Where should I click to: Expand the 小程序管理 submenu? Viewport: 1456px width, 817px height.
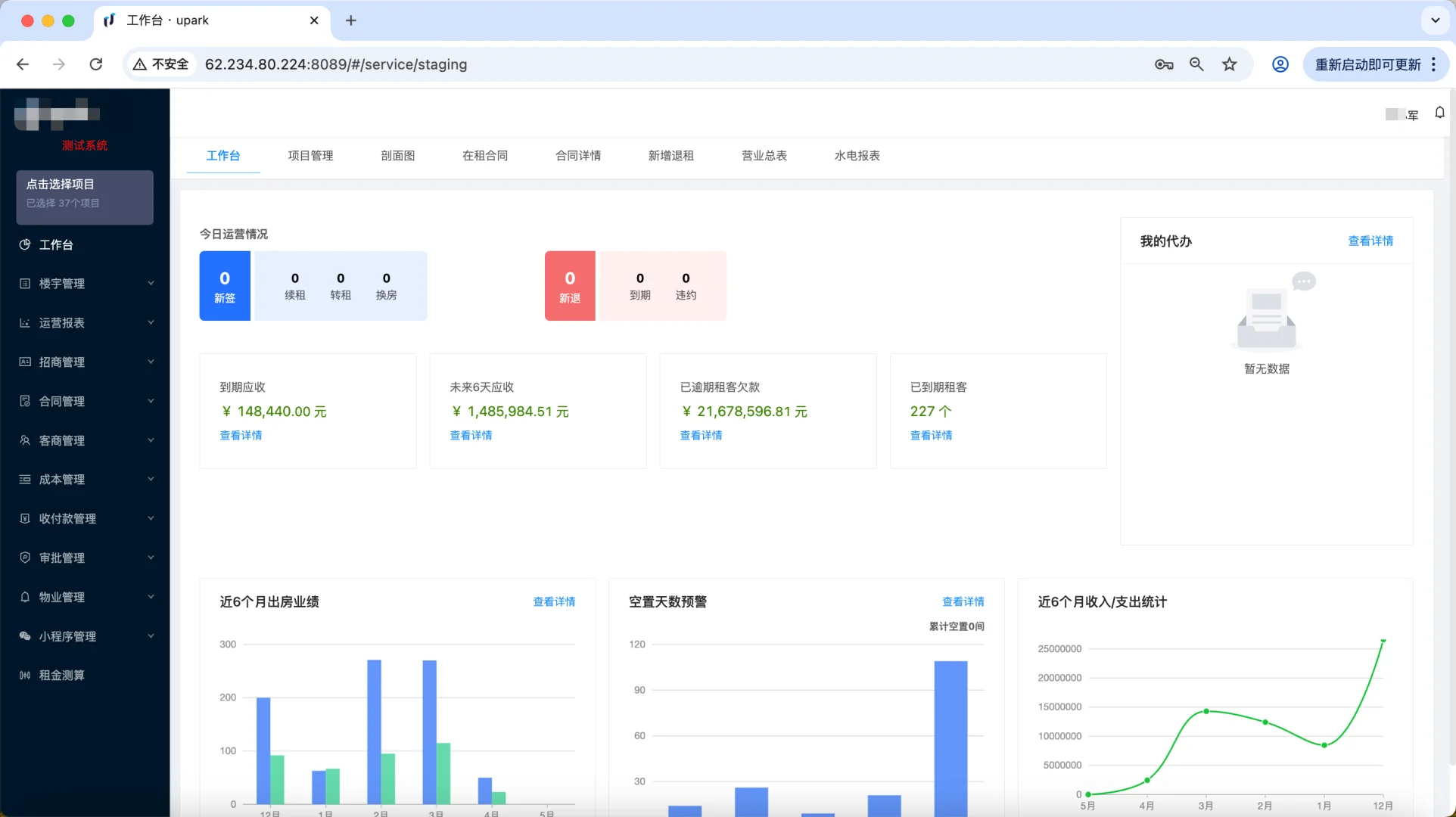coord(150,635)
